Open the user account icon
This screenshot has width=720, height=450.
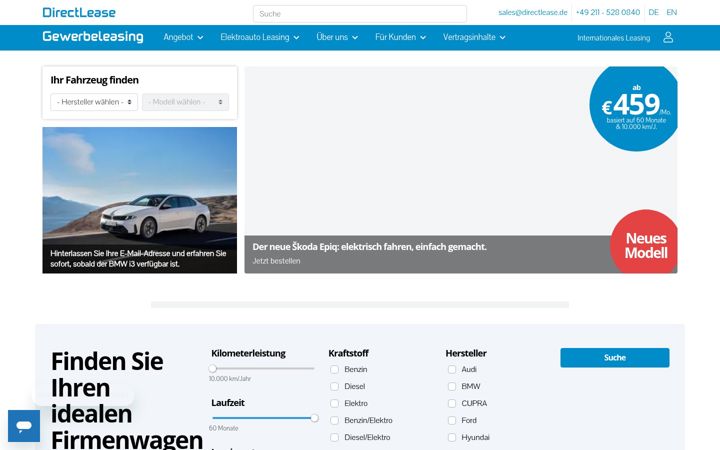tap(668, 37)
